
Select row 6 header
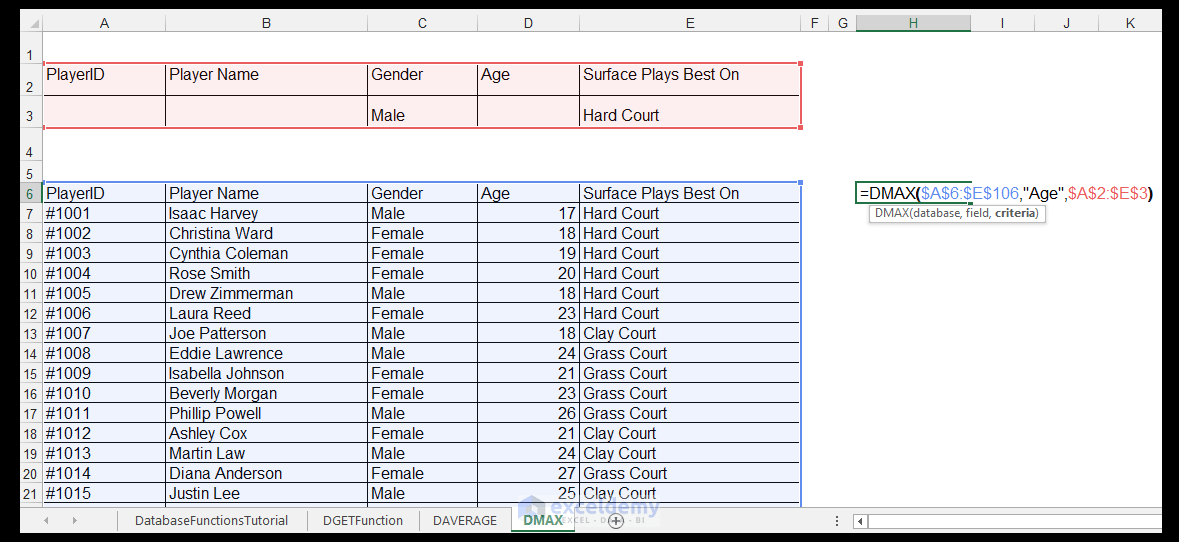31,193
